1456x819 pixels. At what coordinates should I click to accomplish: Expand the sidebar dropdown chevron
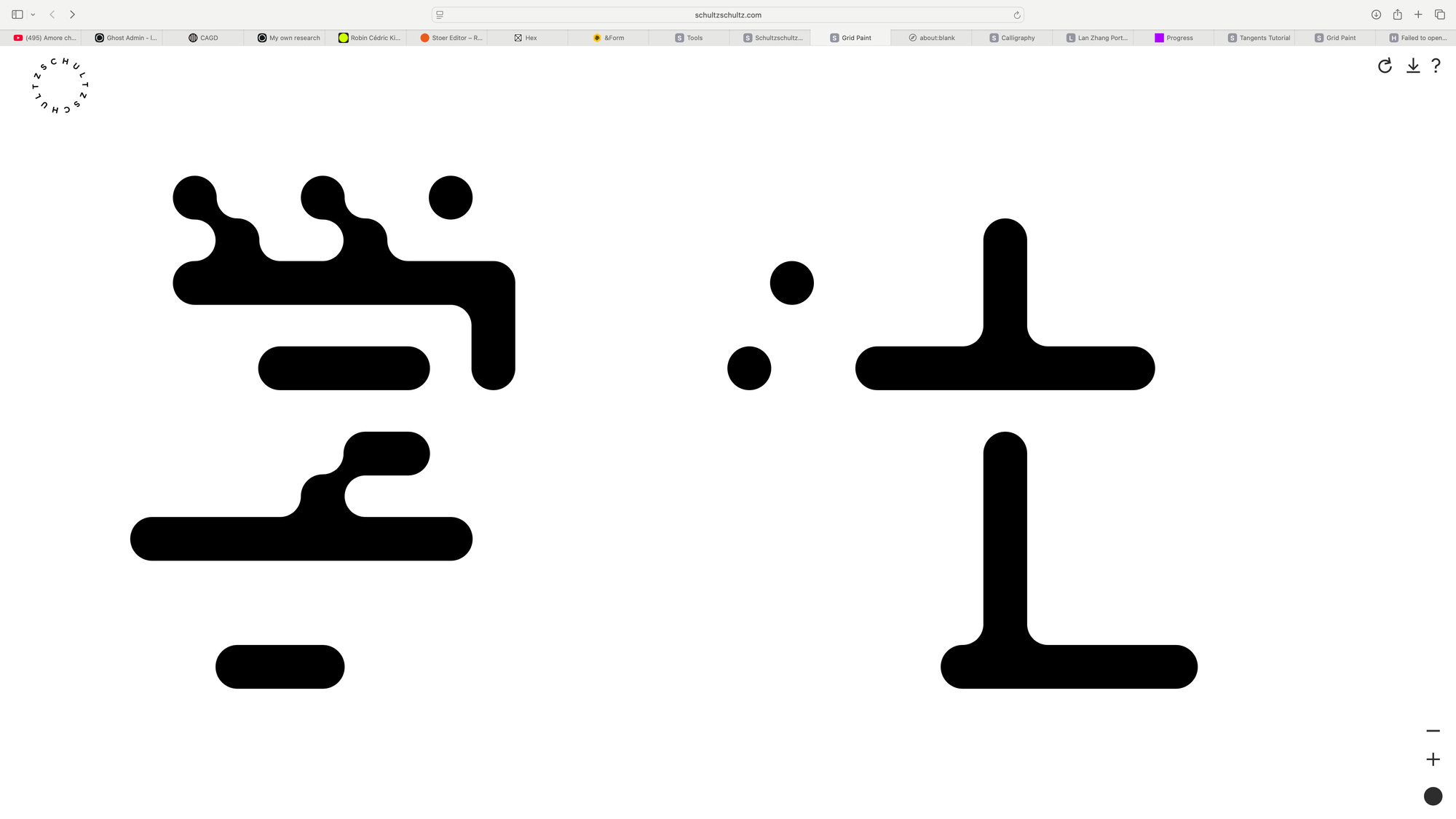pos(33,15)
